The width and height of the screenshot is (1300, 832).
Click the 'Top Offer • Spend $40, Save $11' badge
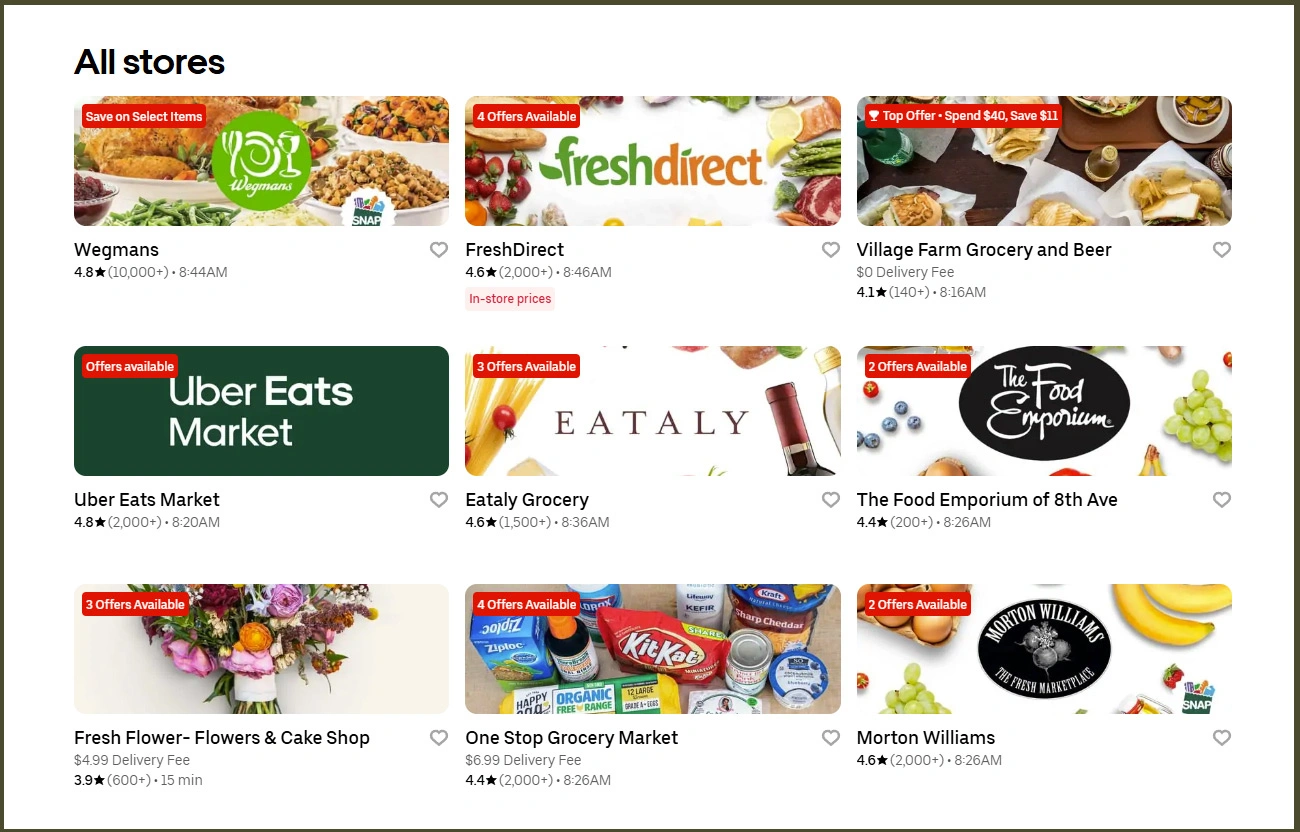click(963, 116)
